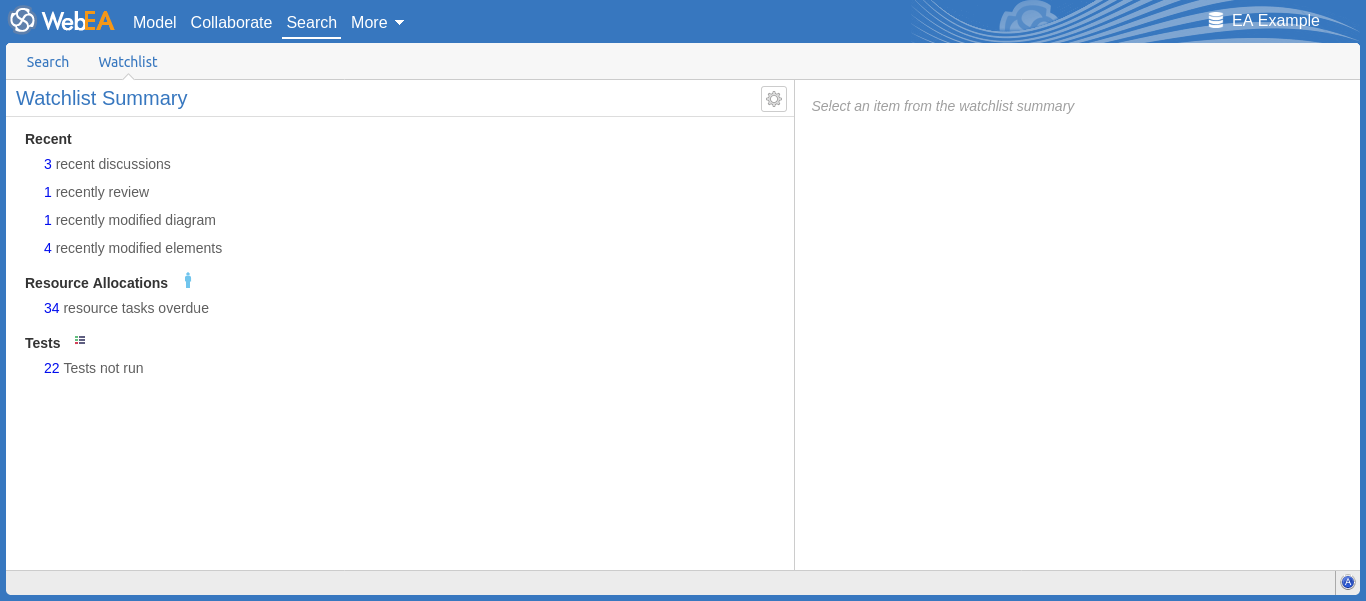The height and width of the screenshot is (601, 1366).
Task: Click the round status bar icon
Action: pyautogui.click(x=1347, y=582)
